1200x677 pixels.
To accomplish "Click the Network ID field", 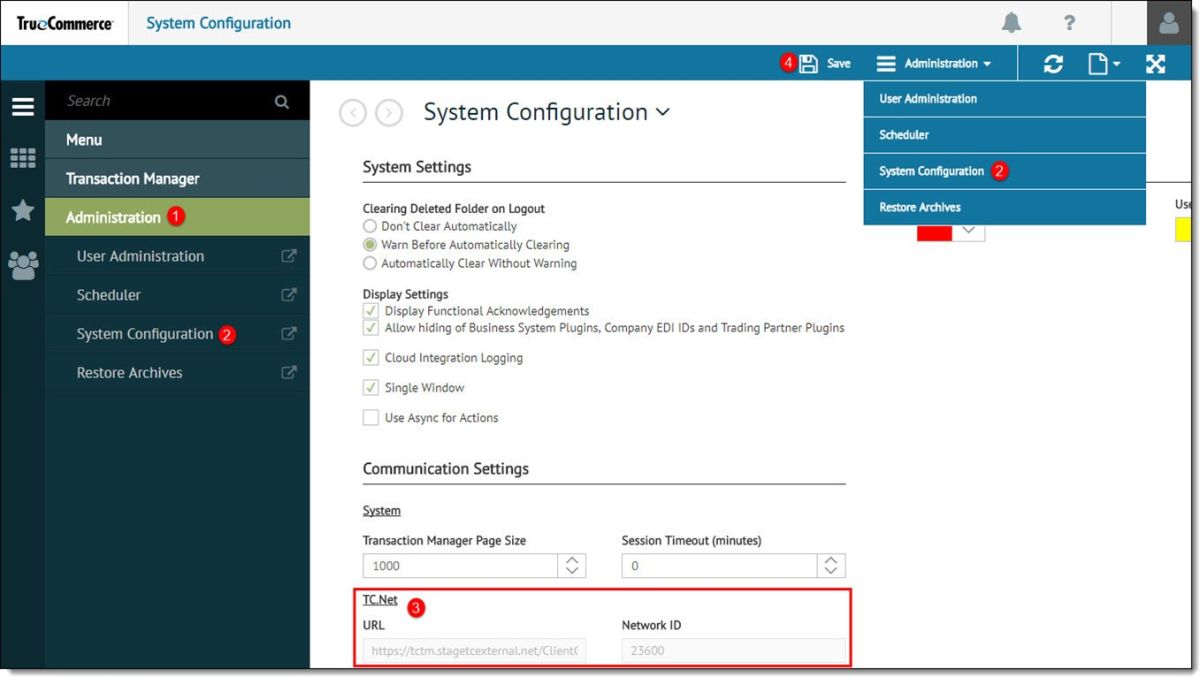I will [733, 651].
